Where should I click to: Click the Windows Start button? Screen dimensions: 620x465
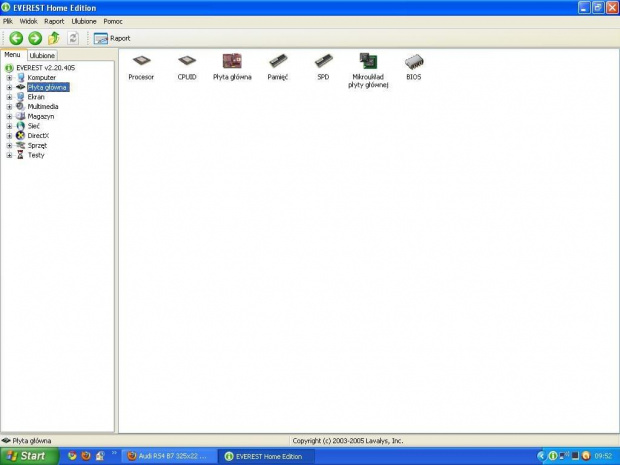(x=29, y=456)
